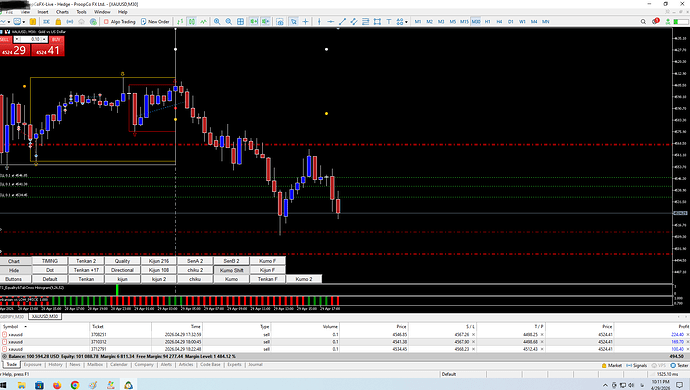Increase lot size with the up arrow
Image resolution: width=690 pixels, height=390 pixels.
(x=44, y=40)
